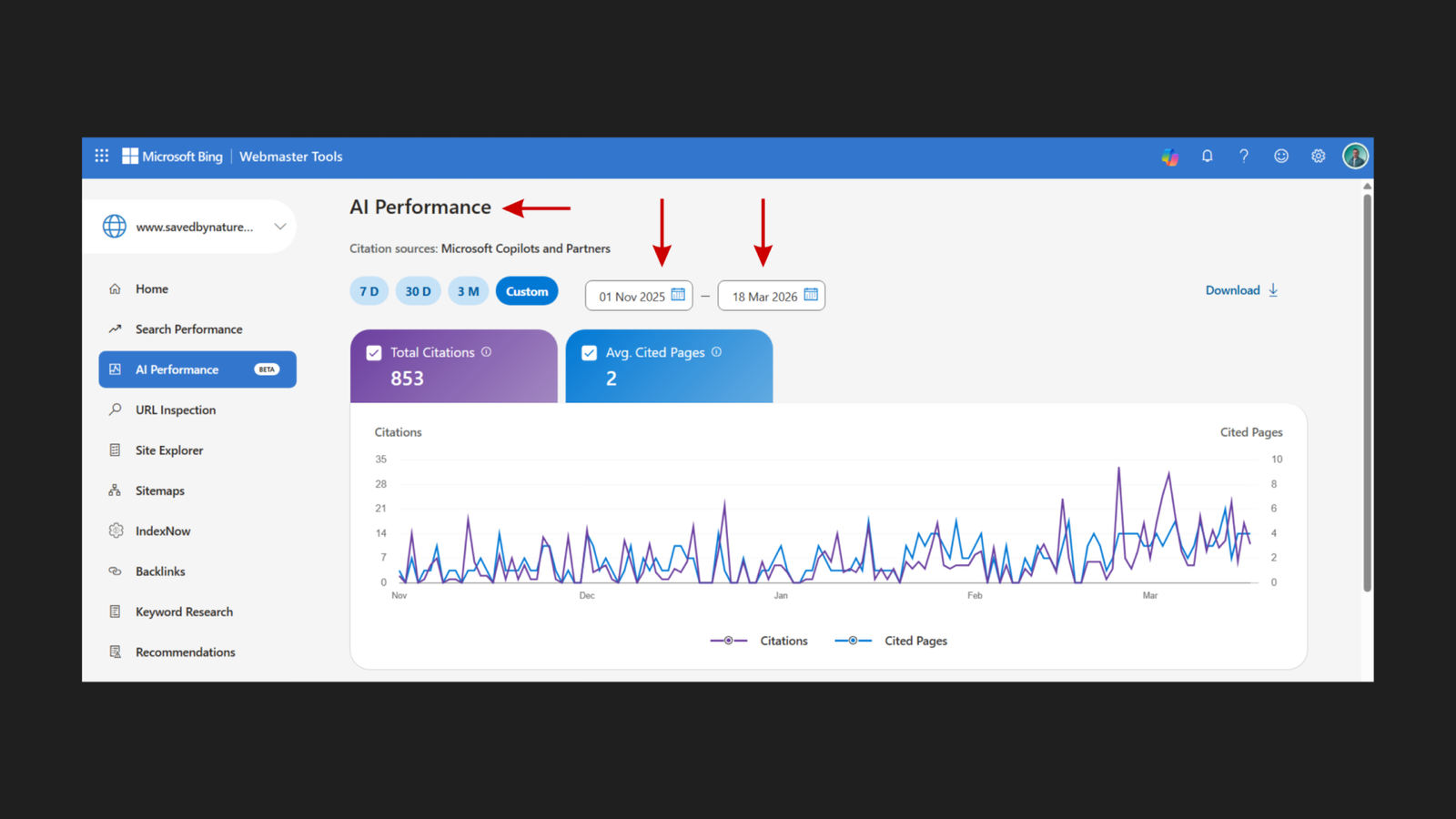Switch to the Backlinks section

pos(160,571)
